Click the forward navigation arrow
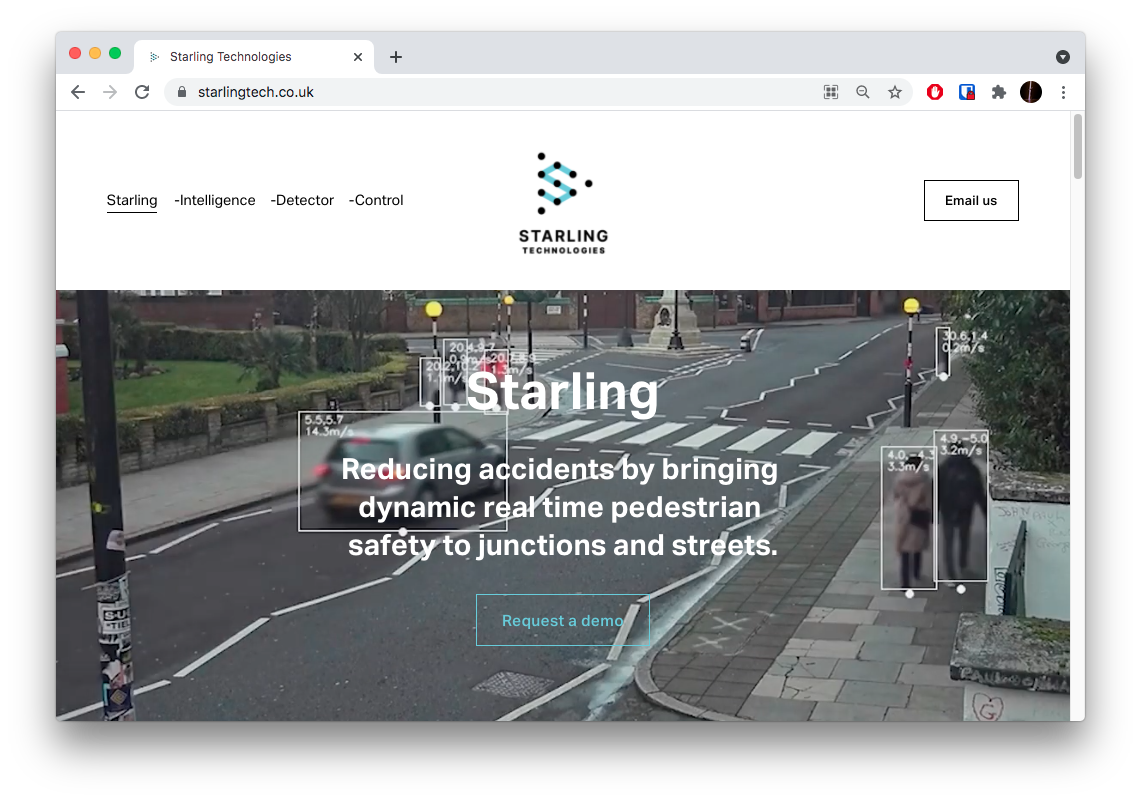The height and width of the screenshot is (801, 1141). pyautogui.click(x=110, y=92)
